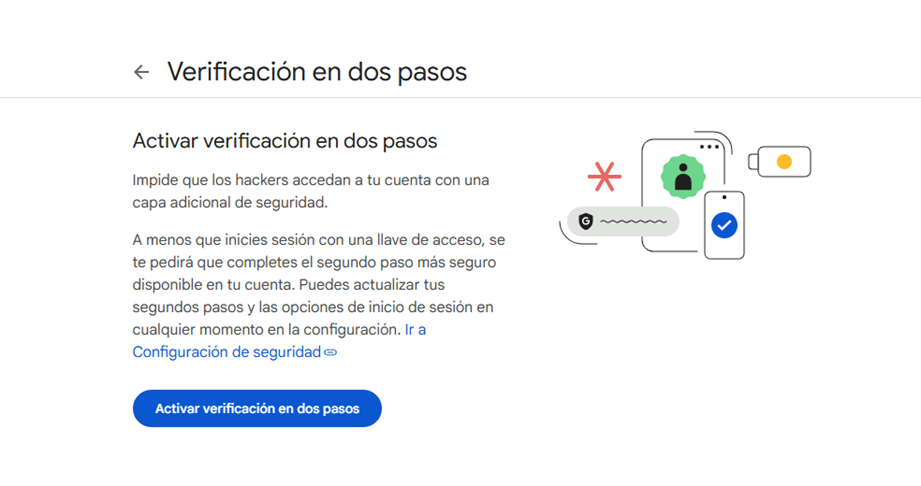Image resolution: width=921 pixels, height=486 pixels.
Task: Click the green badge with person silhouette
Action: 683,176
